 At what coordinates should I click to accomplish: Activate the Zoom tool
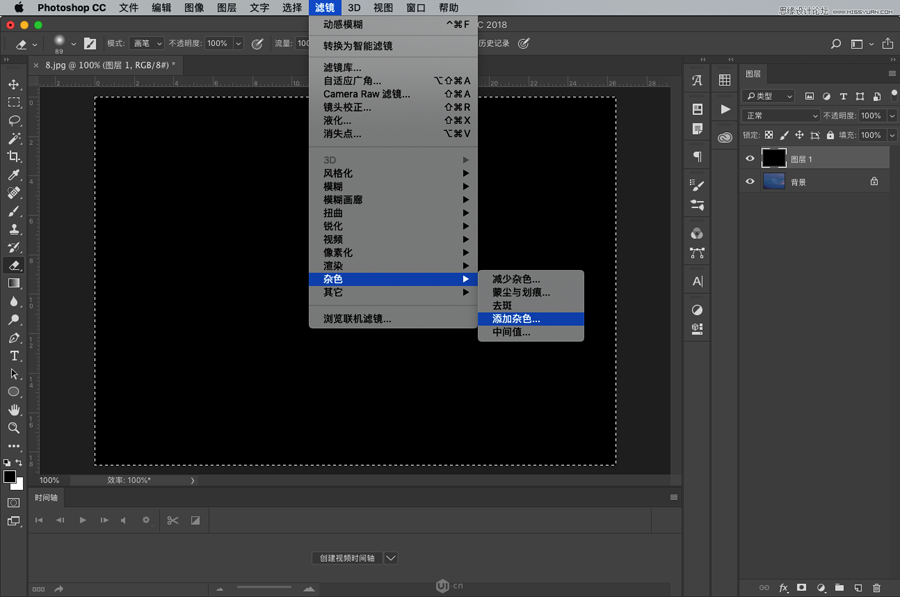click(x=14, y=429)
